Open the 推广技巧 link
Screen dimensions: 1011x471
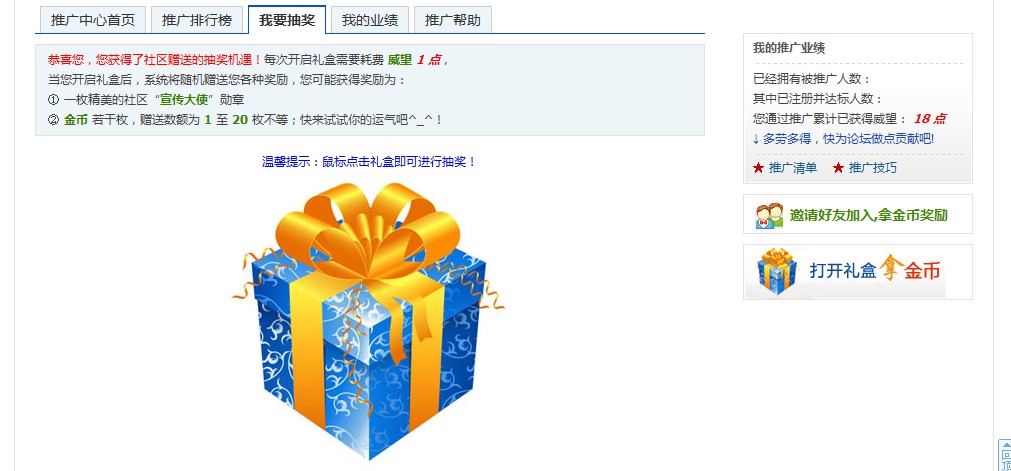click(872, 168)
